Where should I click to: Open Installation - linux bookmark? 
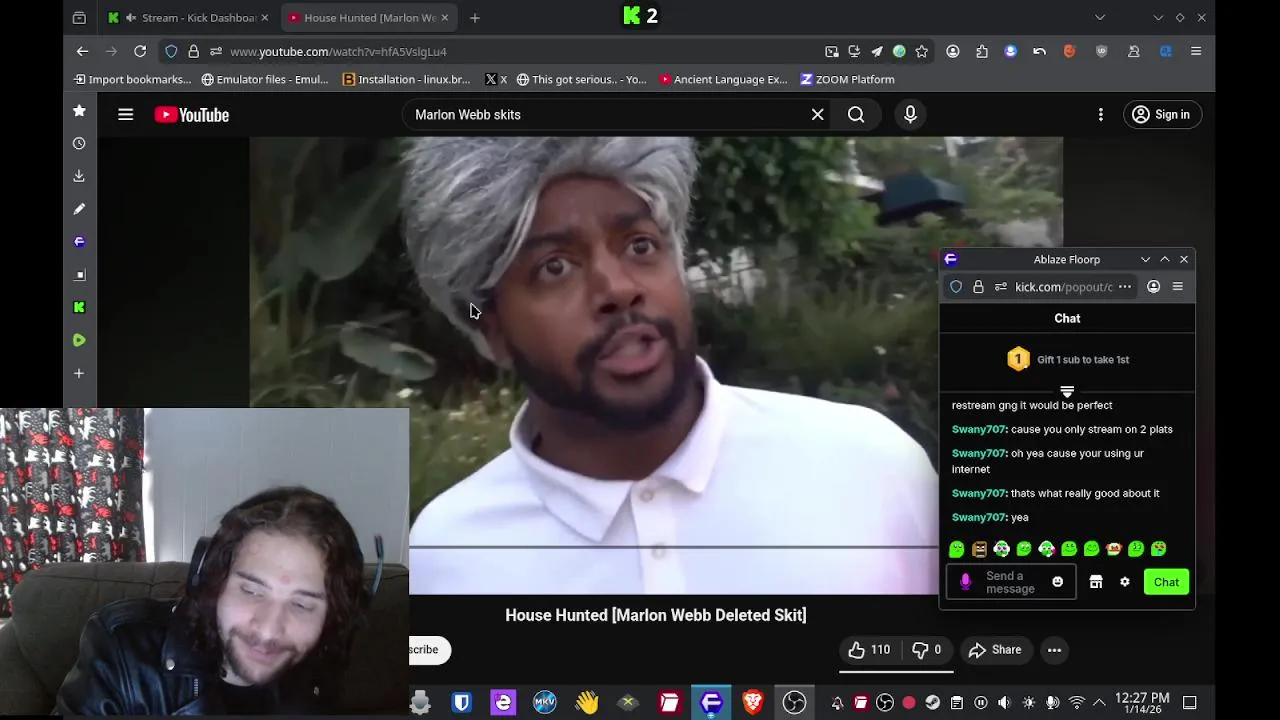point(406,79)
